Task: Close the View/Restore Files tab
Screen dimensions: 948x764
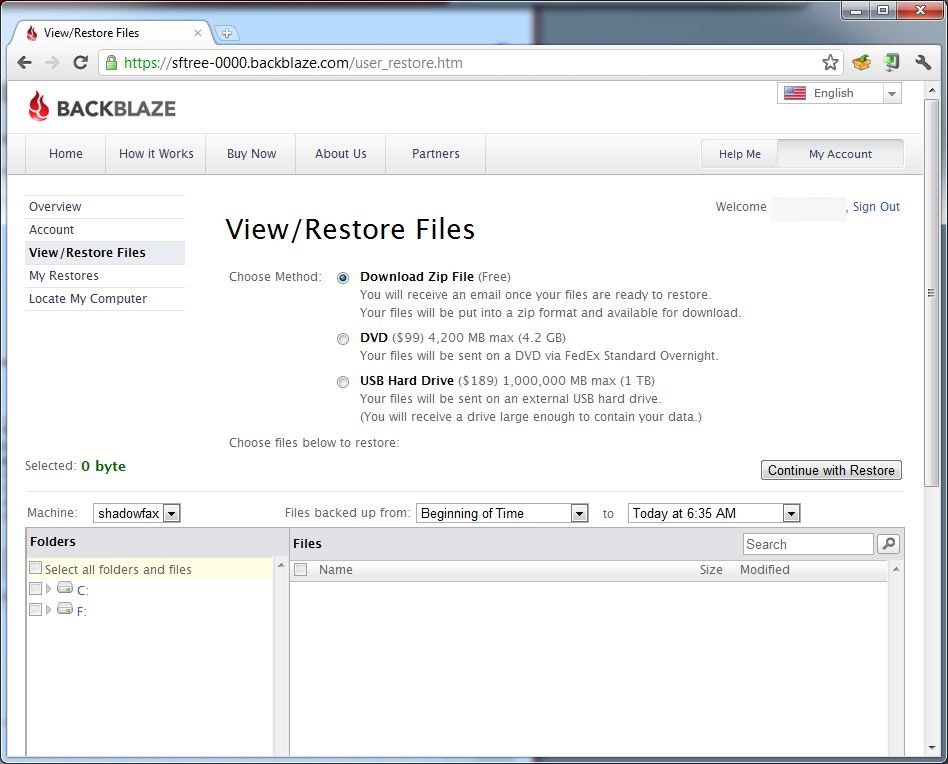Action: 198,33
